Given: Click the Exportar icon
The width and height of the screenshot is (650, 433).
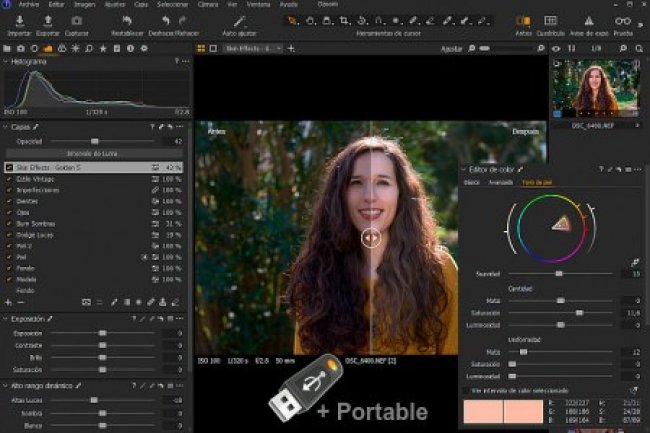Looking at the screenshot, I should pos(48,21).
